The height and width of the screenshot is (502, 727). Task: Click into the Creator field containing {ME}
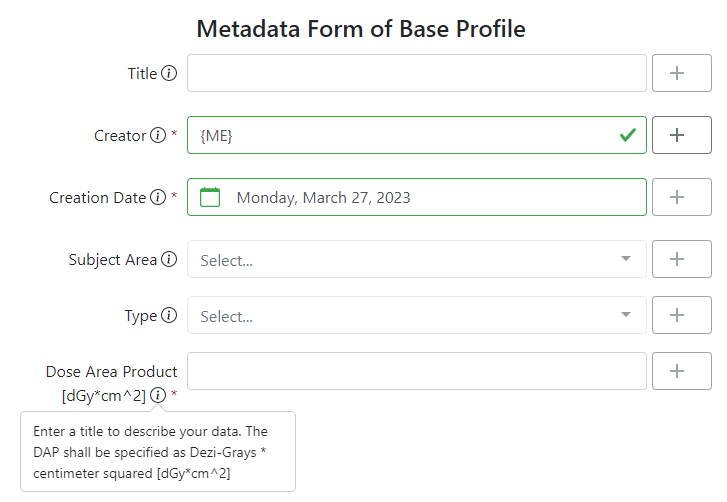pos(417,135)
